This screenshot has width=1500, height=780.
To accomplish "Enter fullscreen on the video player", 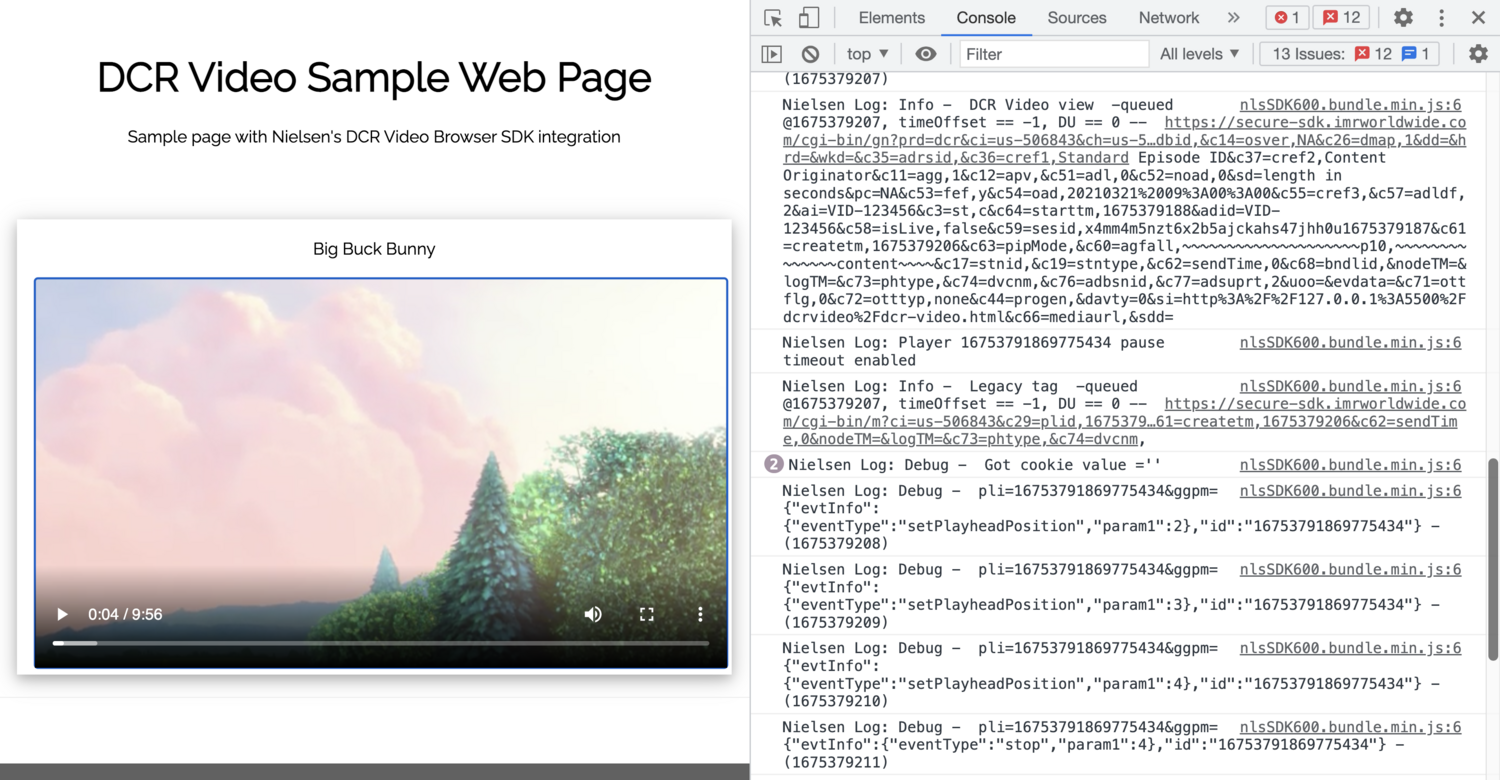I will pos(646,614).
